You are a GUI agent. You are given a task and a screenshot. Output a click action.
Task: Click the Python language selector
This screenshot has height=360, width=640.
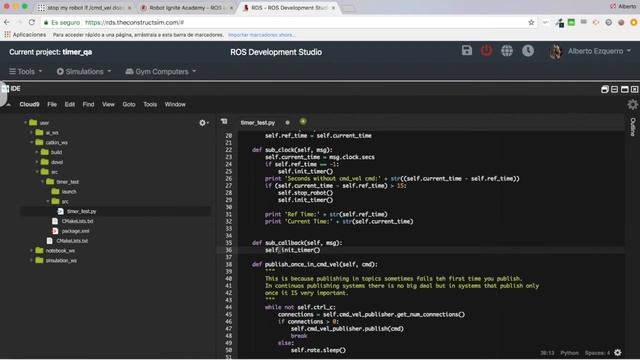(x=569, y=353)
